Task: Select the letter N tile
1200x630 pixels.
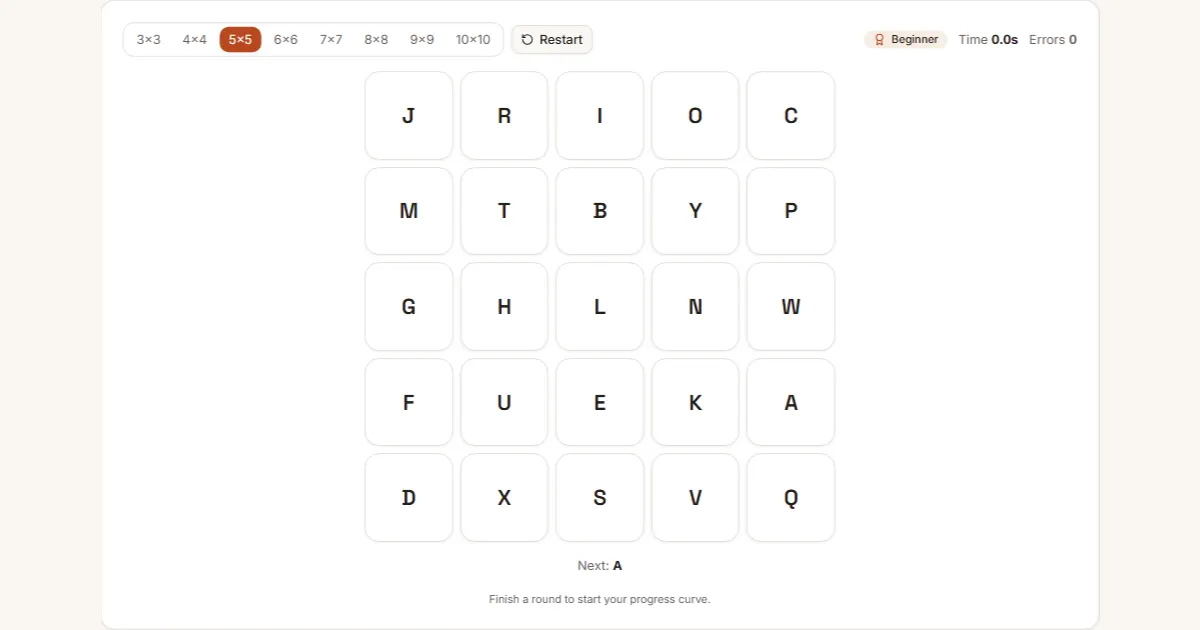Action: pos(695,307)
